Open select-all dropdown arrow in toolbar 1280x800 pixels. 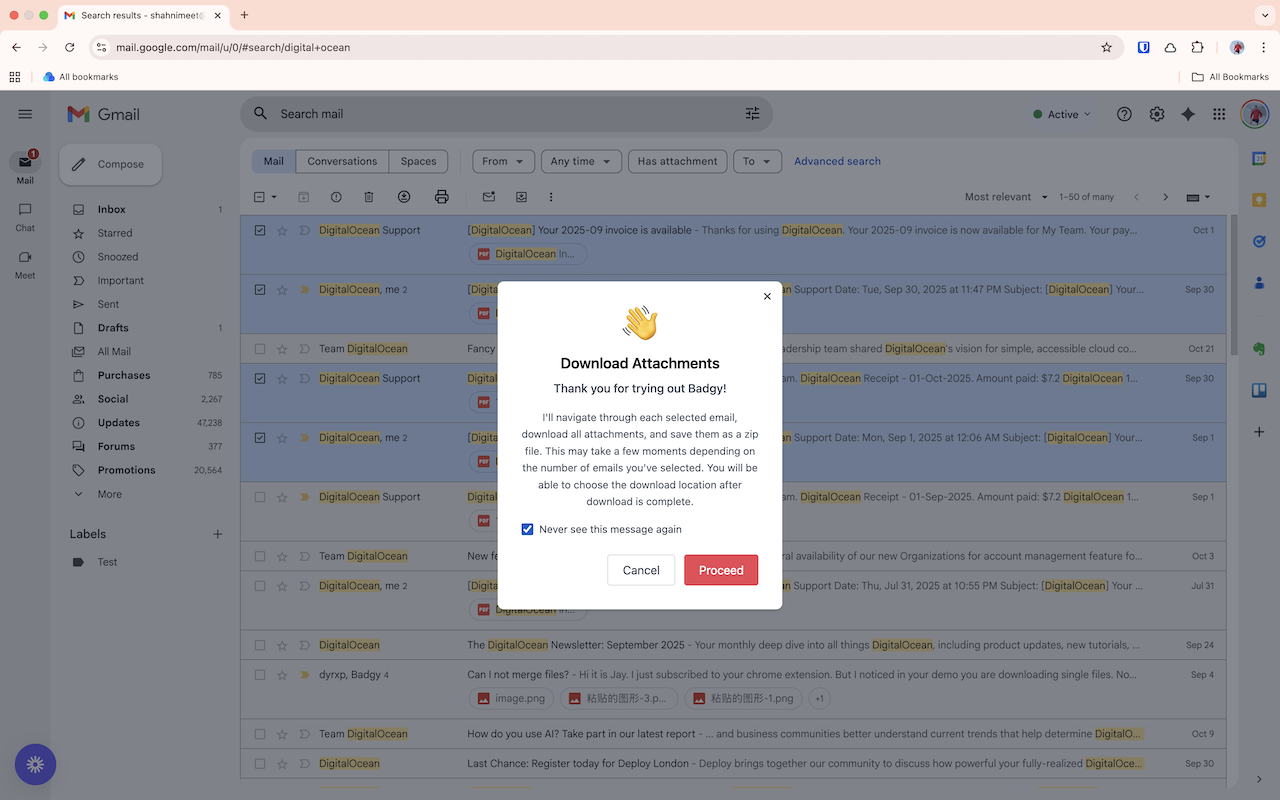tap(274, 197)
